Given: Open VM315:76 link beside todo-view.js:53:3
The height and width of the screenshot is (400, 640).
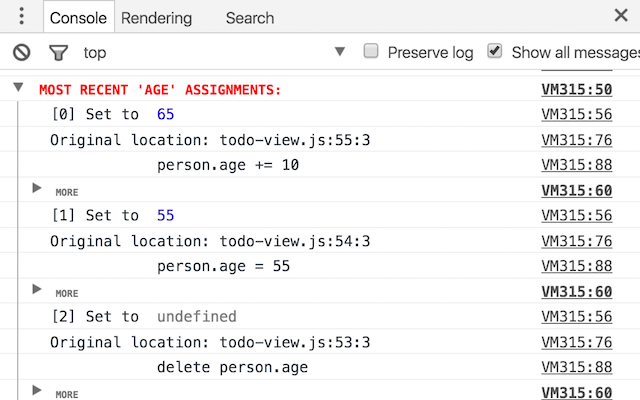Looking at the screenshot, I should coord(577,342).
